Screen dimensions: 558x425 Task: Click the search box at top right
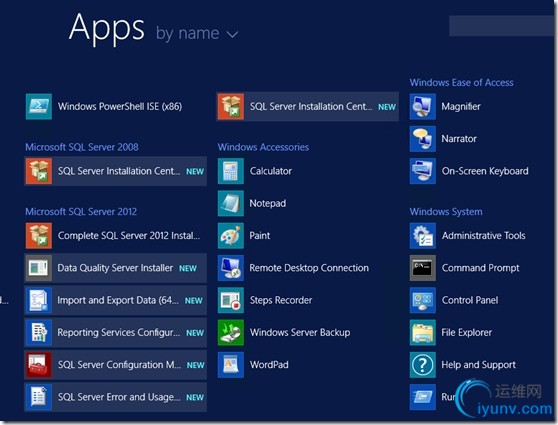pyautogui.click(x=502, y=26)
